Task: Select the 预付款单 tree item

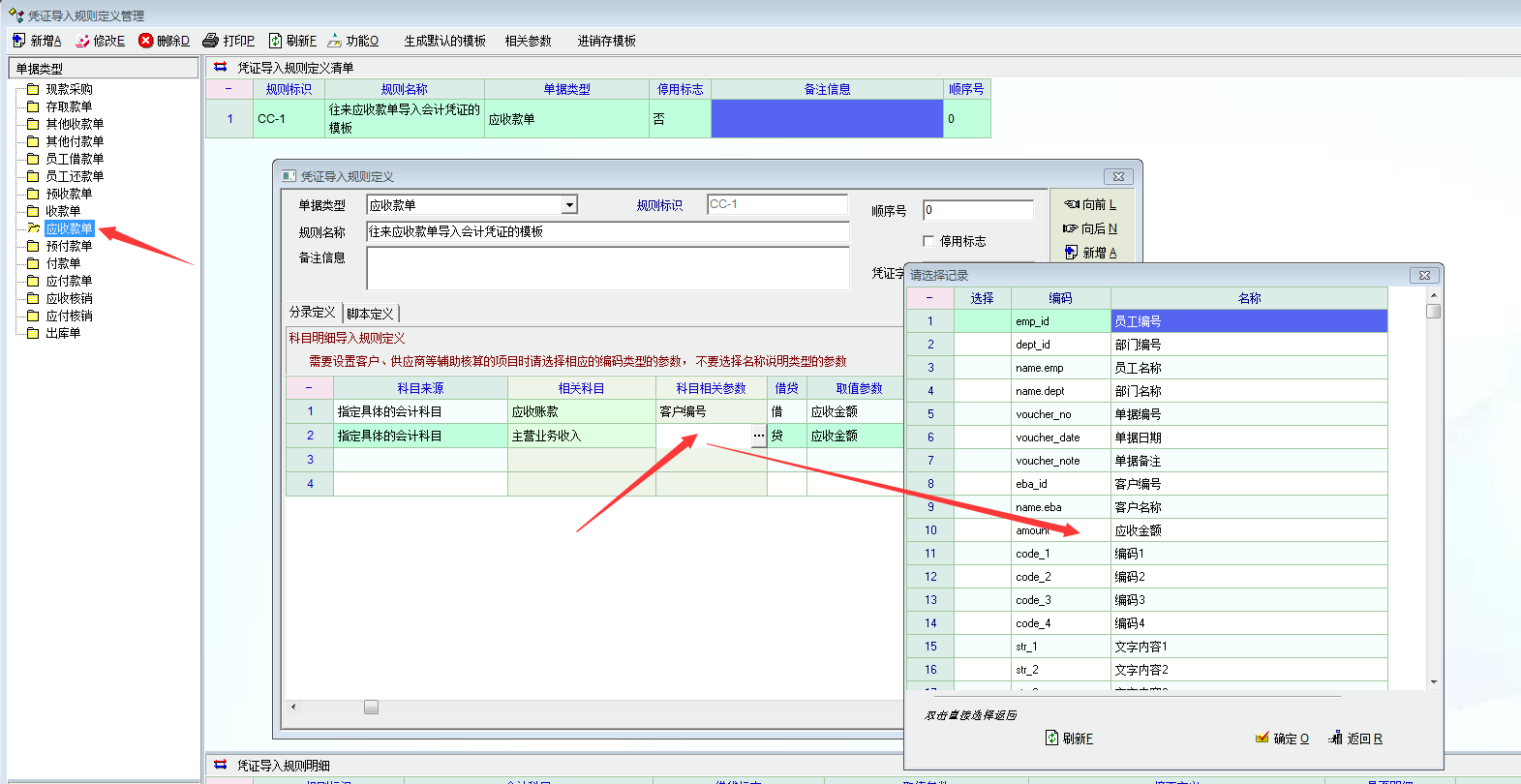Action: 69,246
